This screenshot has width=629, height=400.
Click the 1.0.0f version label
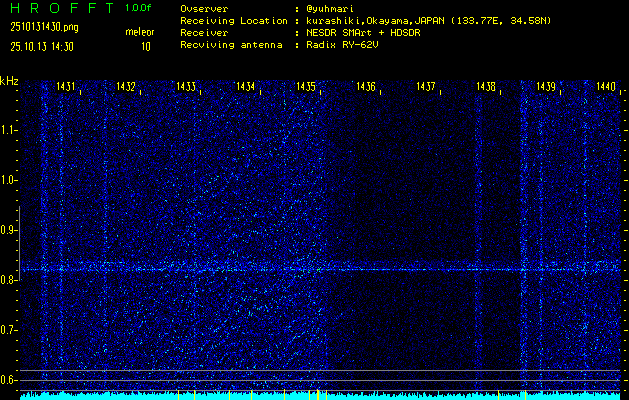139,8
